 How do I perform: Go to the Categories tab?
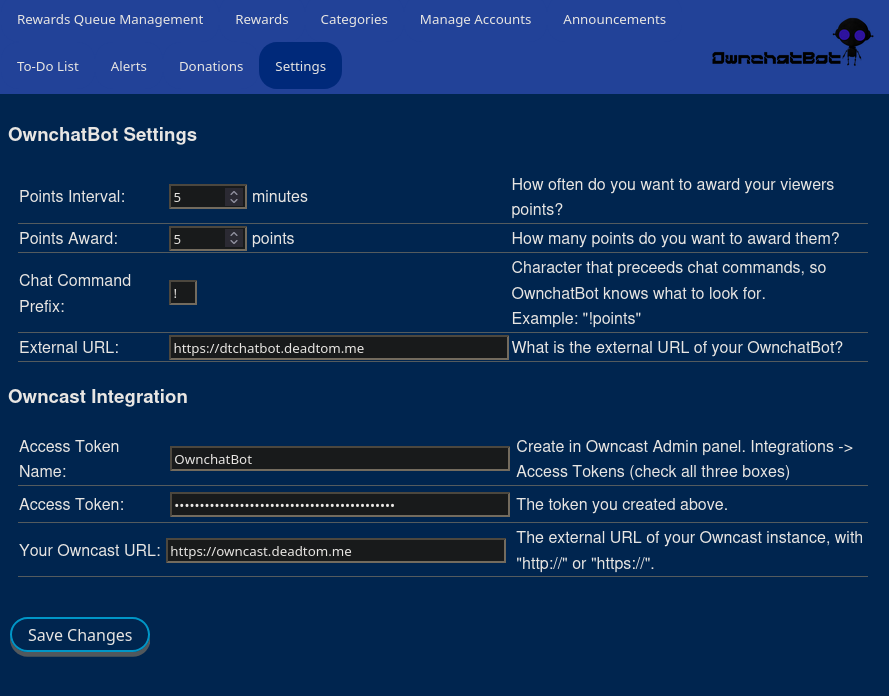[x=354, y=20]
